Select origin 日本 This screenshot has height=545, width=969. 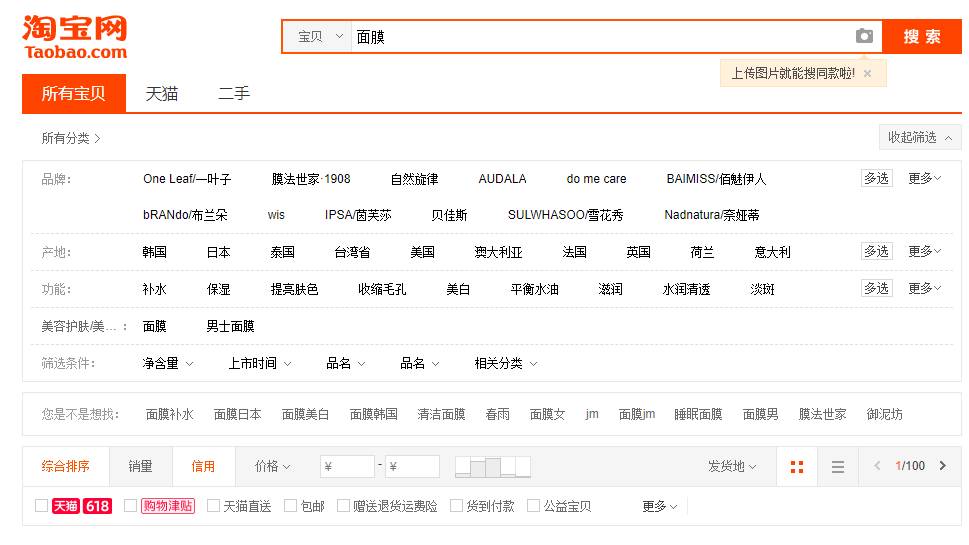[218, 251]
